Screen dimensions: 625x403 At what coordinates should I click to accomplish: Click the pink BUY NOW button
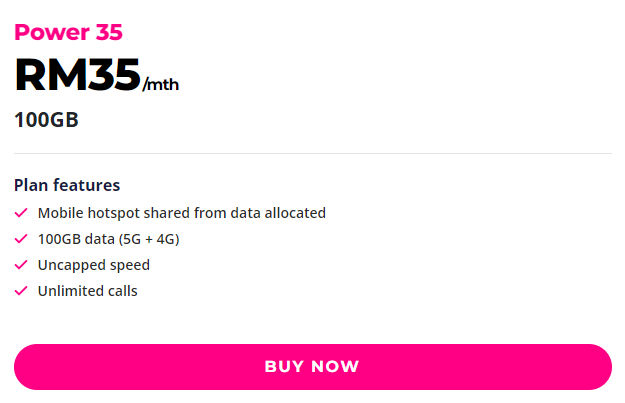click(312, 367)
